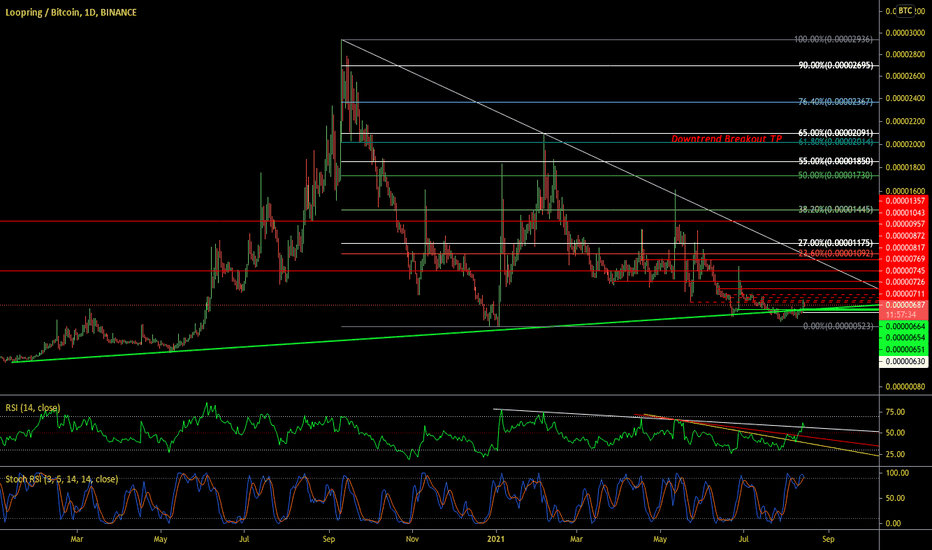The height and width of the screenshot is (550, 932).
Task: Select the RSI (14, close) indicator label
Action: [33, 408]
